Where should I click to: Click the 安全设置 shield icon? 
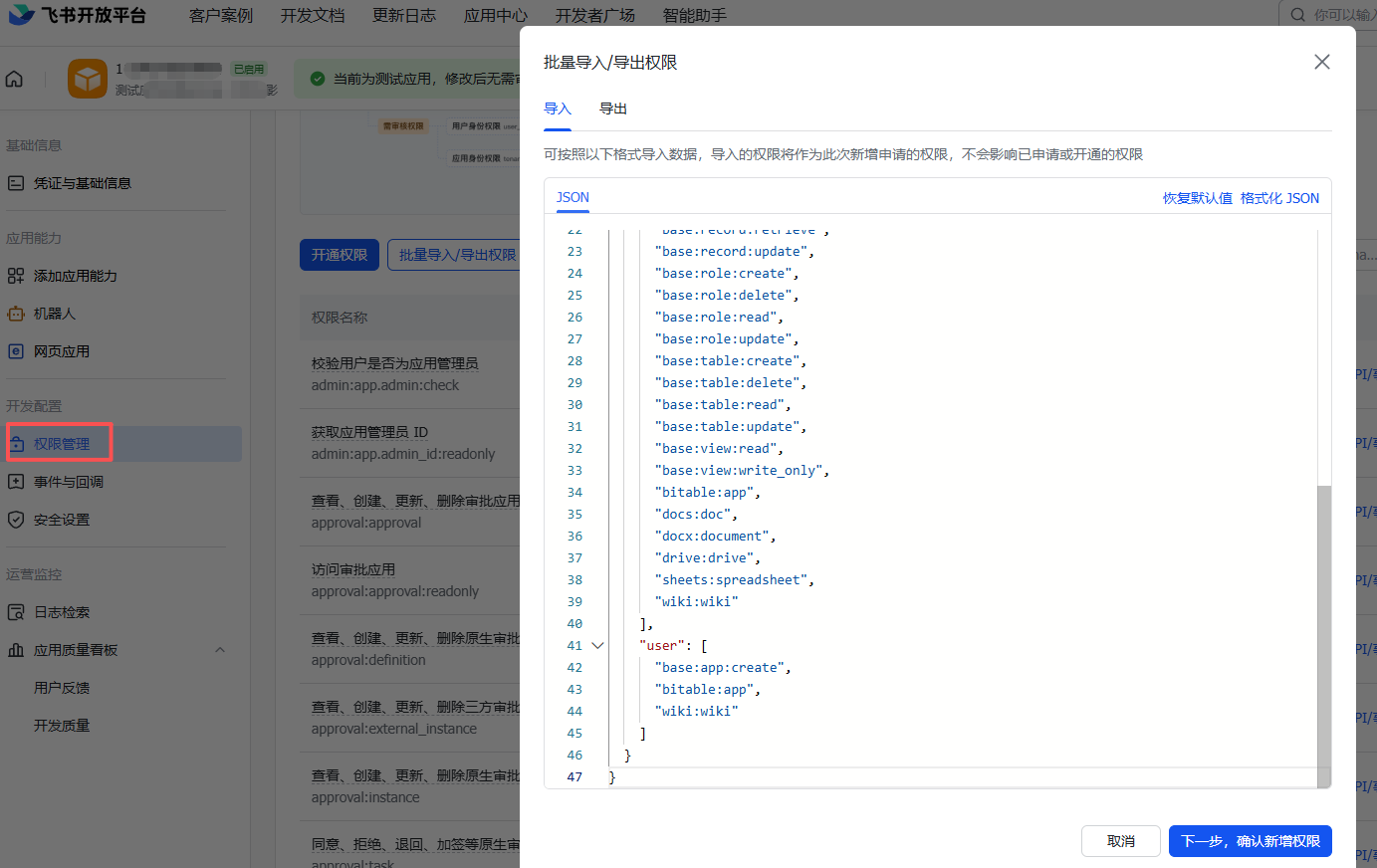coord(16,520)
